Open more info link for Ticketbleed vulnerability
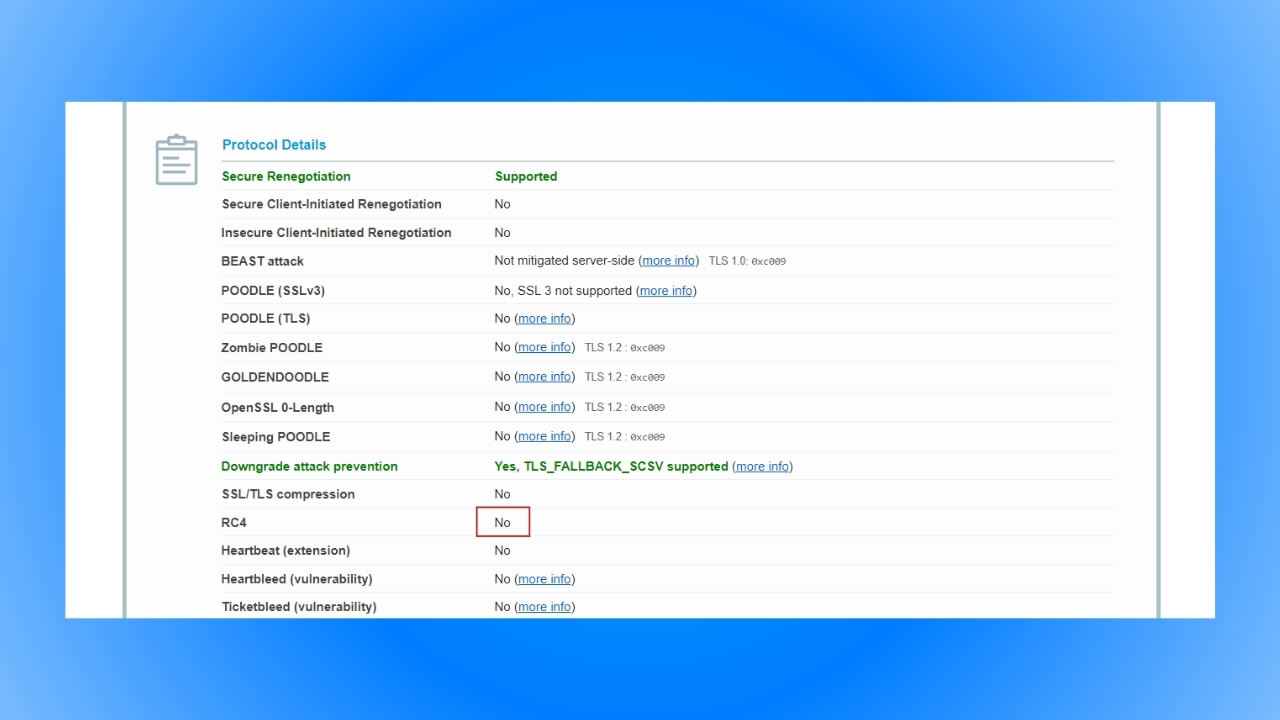Image resolution: width=1280 pixels, height=720 pixels. point(545,607)
